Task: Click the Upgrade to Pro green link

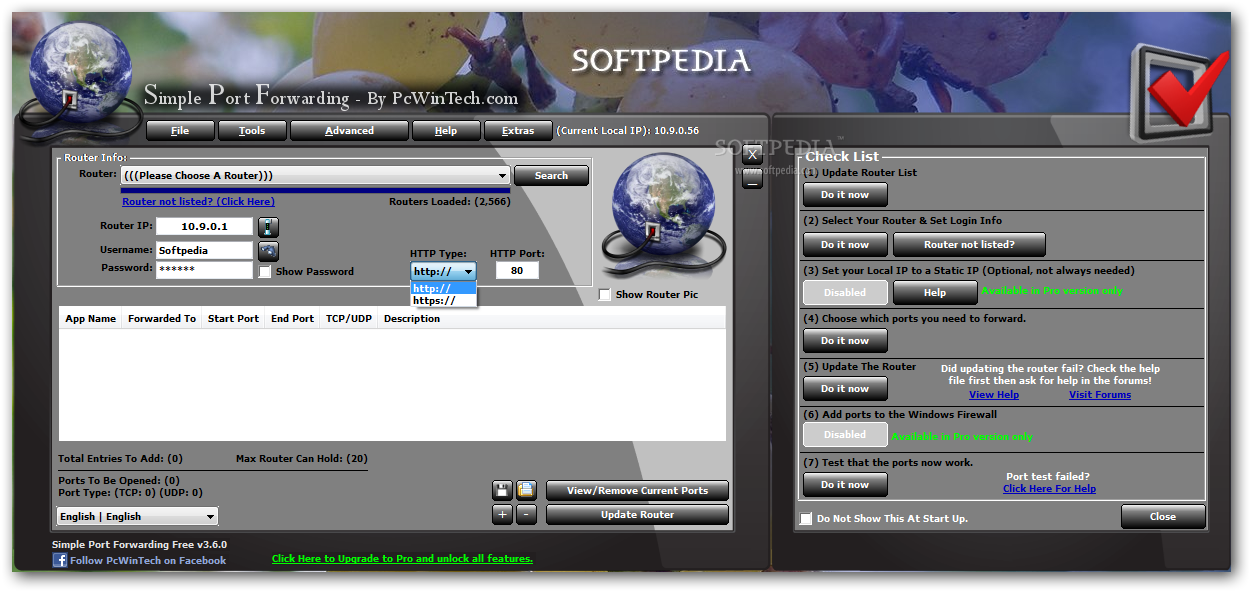Action: pyautogui.click(x=402, y=559)
